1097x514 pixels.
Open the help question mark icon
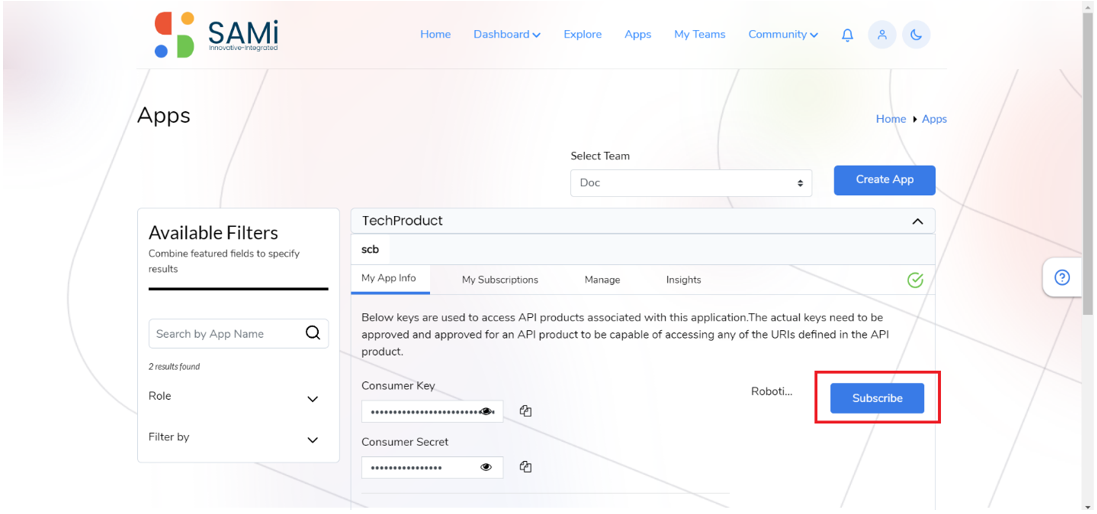click(1062, 278)
